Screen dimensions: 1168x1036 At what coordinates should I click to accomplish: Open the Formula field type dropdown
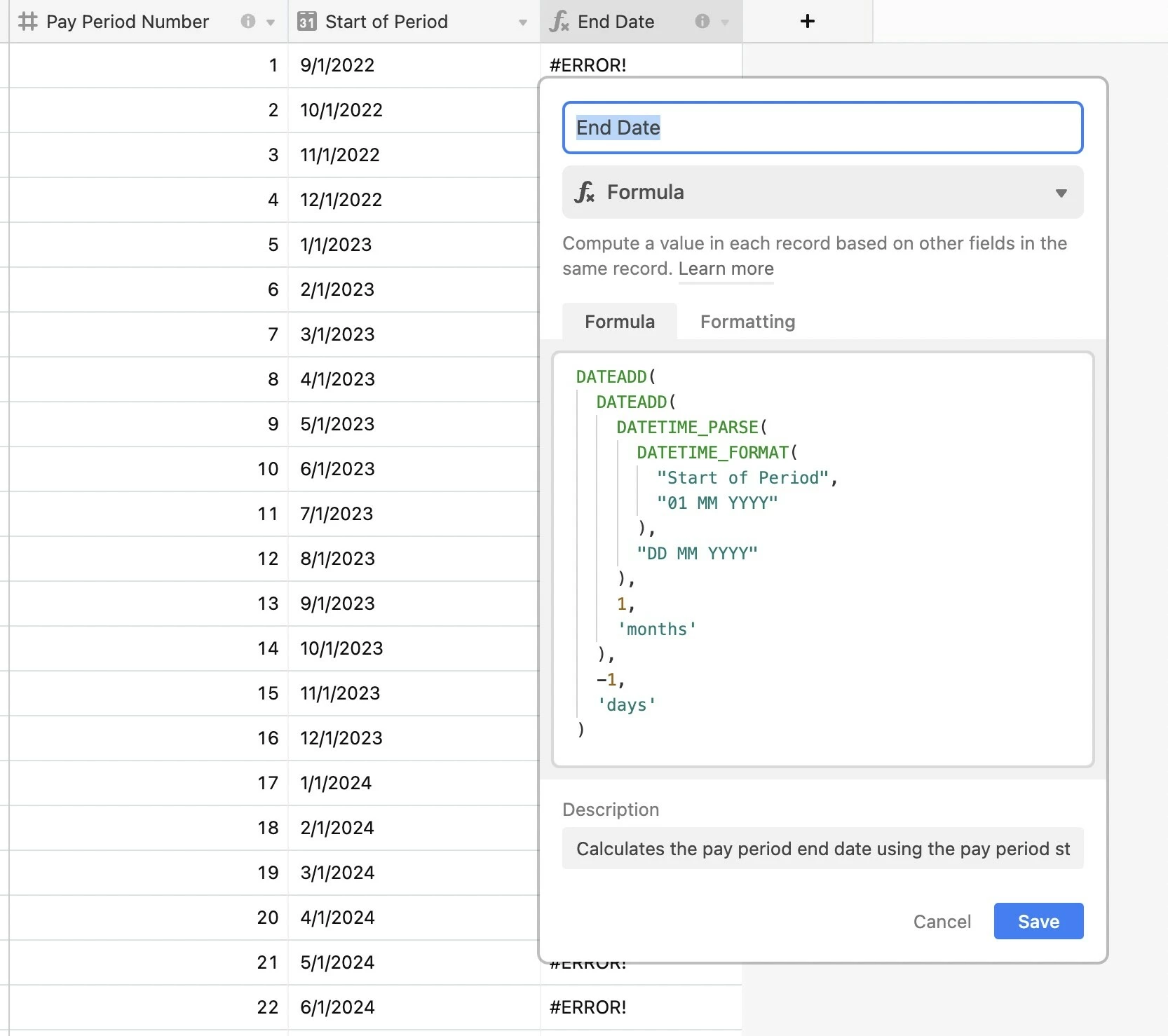(823, 192)
